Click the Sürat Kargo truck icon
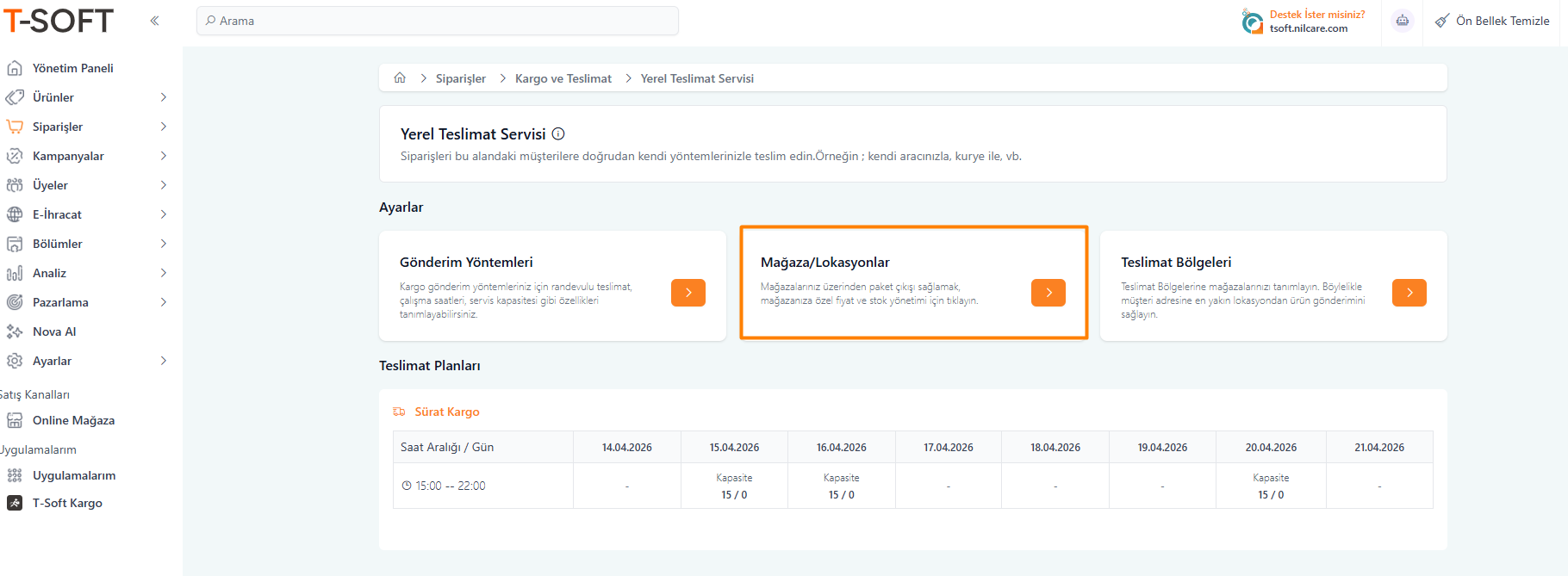1568x576 pixels. [x=399, y=412]
